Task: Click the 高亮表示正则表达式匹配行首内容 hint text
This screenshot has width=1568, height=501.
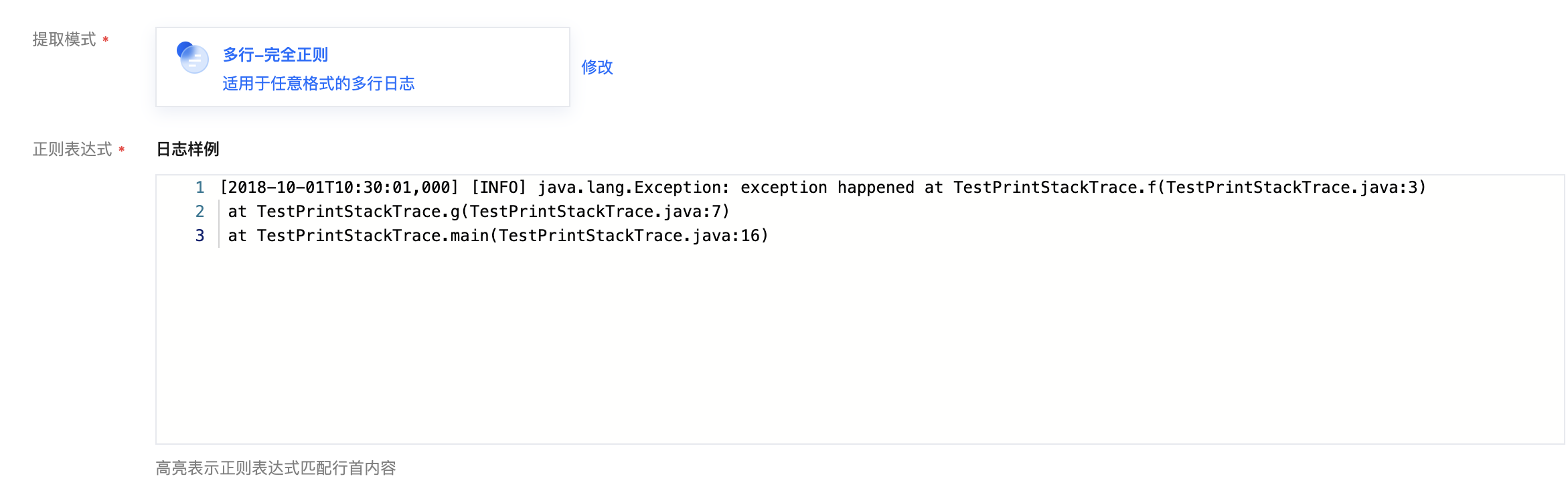Action: pyautogui.click(x=276, y=468)
